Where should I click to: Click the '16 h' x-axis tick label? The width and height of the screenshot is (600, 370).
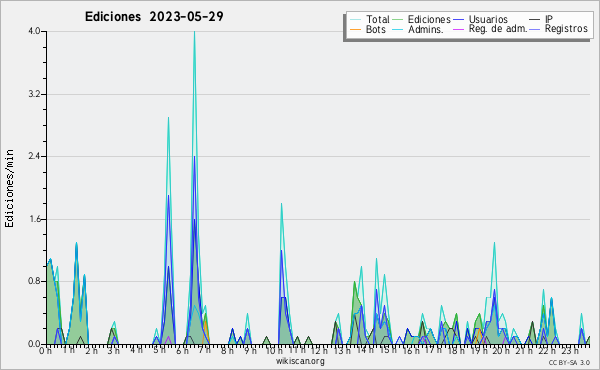pyautogui.click(x=410, y=350)
